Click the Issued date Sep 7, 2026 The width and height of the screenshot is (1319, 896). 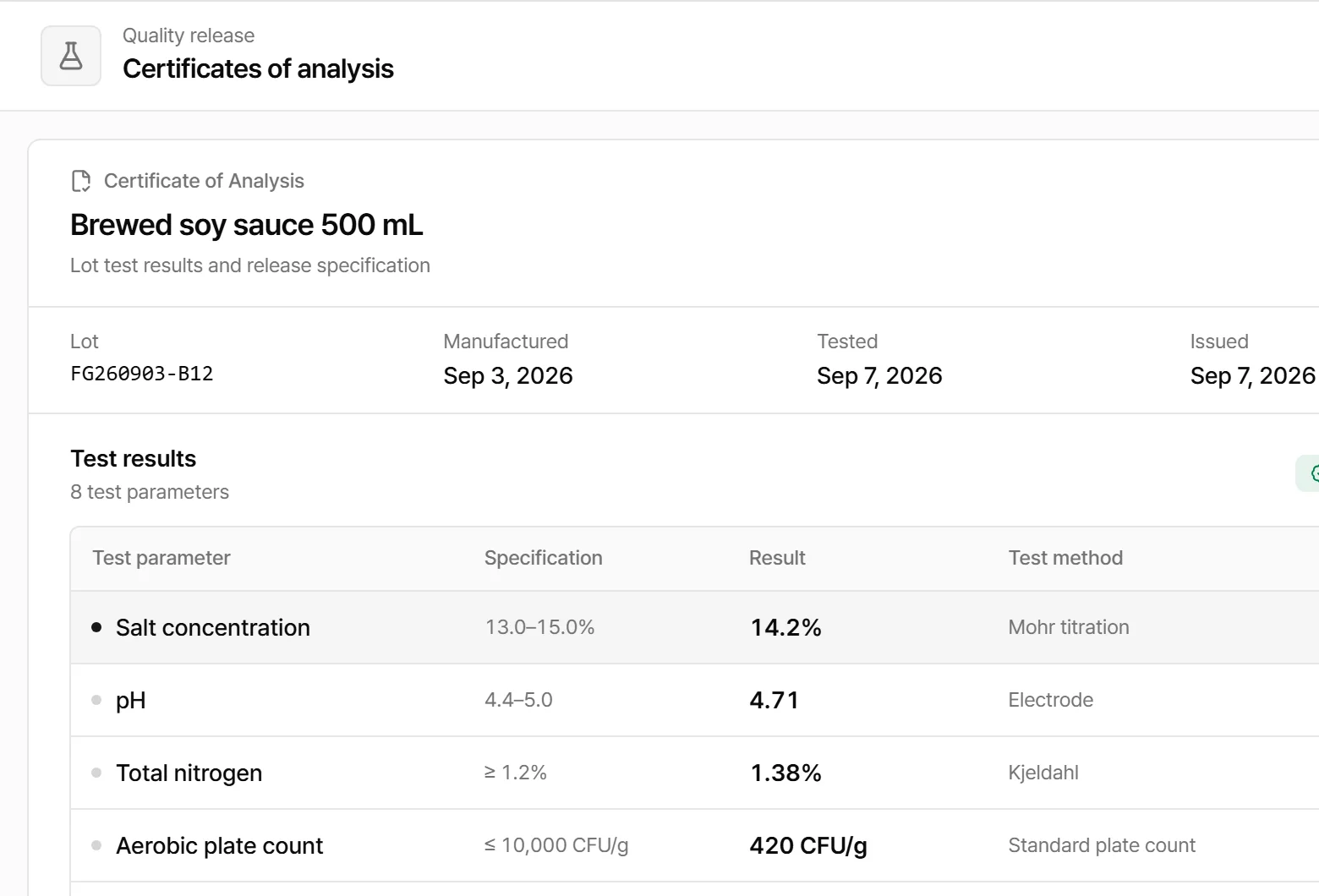(x=1253, y=375)
